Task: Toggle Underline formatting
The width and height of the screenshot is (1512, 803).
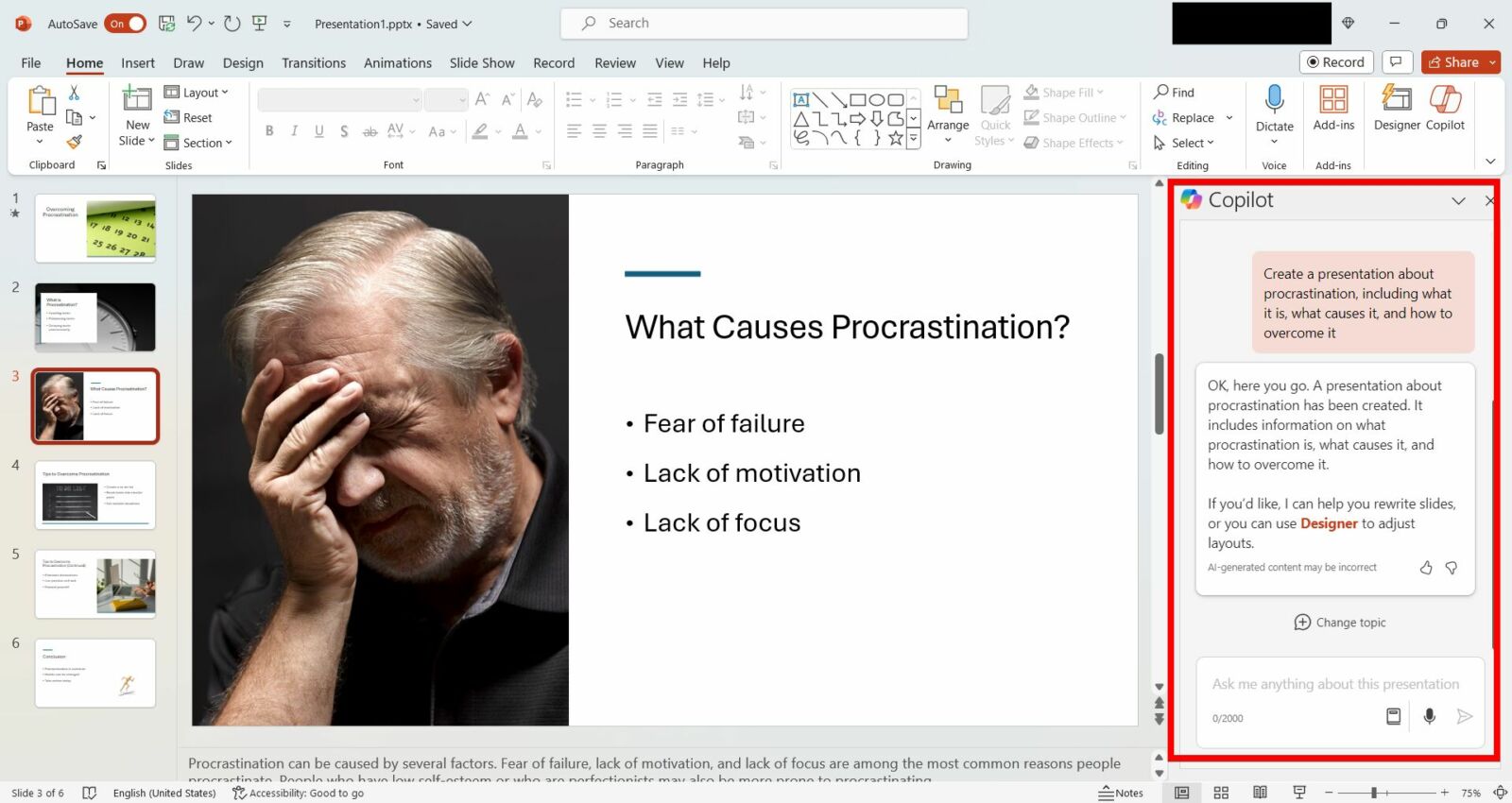Action: (319, 131)
